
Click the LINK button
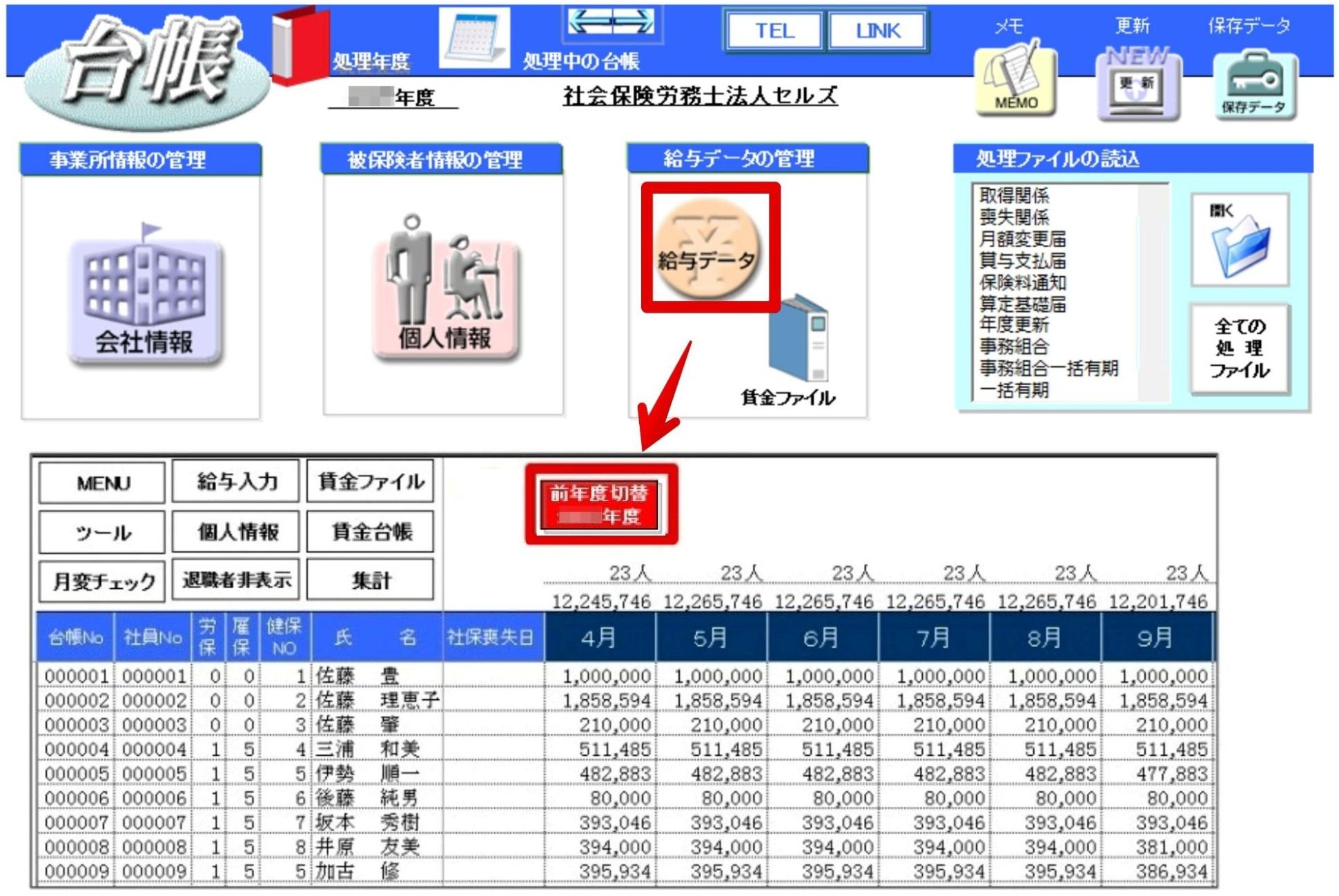(x=877, y=30)
